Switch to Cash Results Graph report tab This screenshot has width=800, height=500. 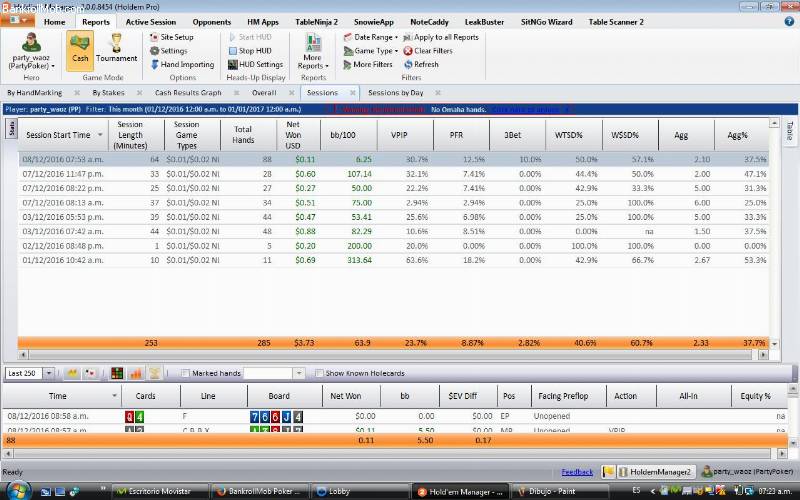188,93
